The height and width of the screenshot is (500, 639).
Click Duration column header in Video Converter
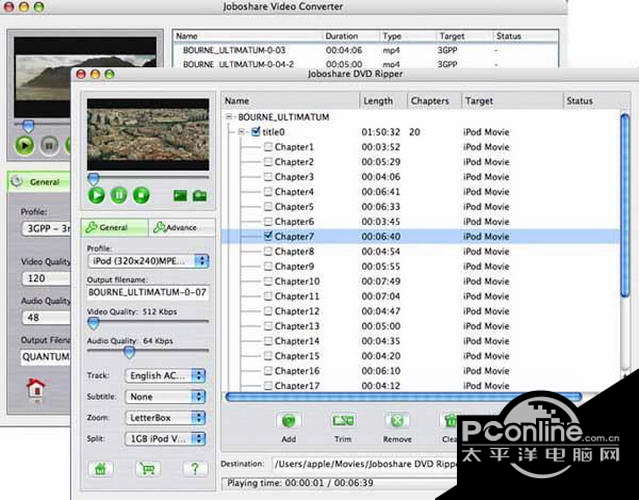click(x=351, y=36)
